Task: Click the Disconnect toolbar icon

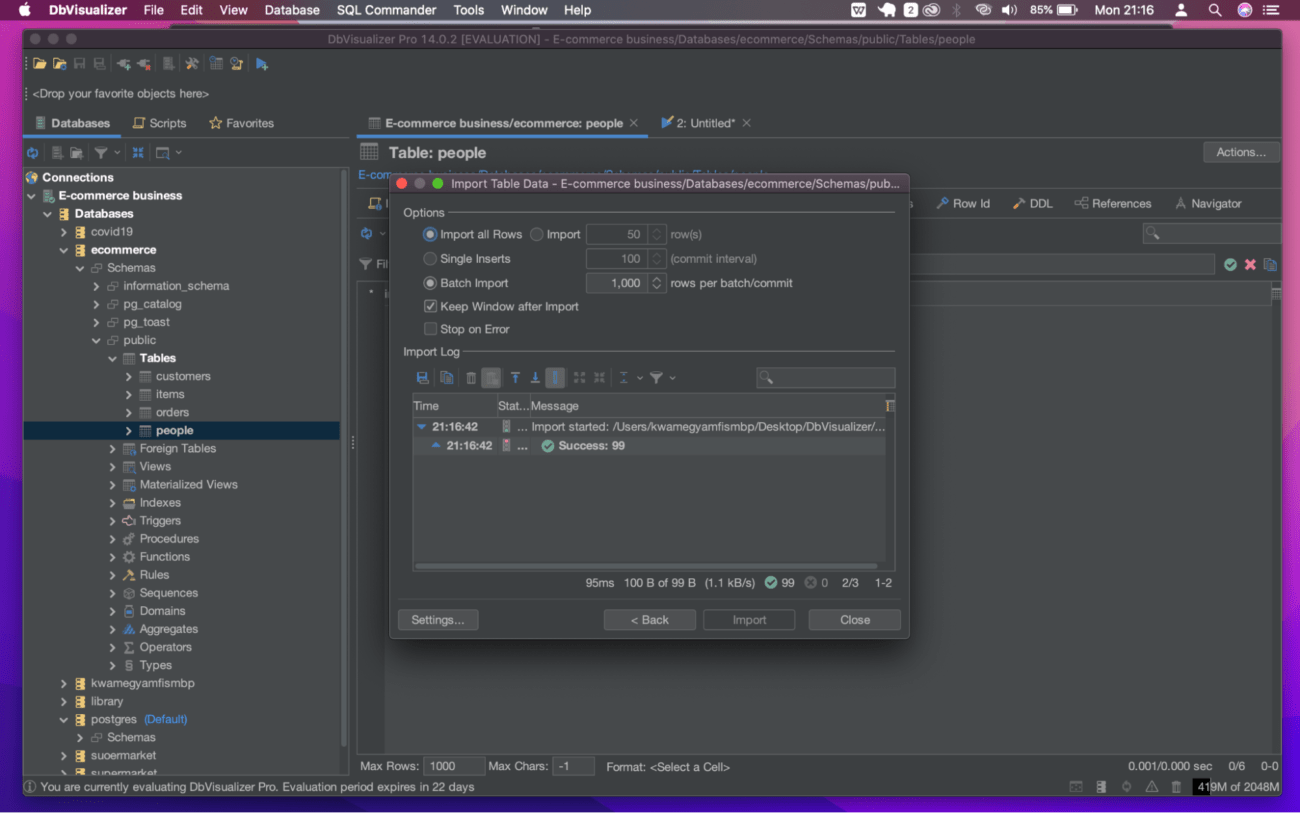Action: 143,63
